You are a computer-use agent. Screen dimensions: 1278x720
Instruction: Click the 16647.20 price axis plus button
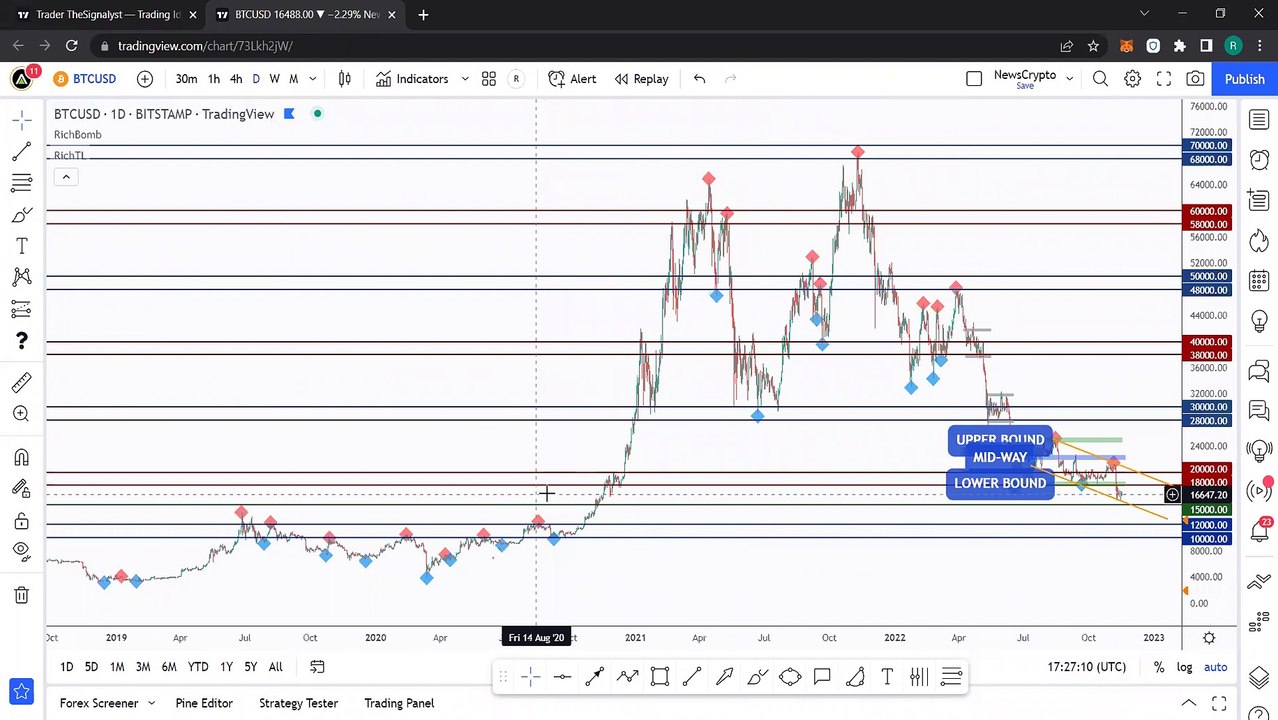tap(1172, 495)
